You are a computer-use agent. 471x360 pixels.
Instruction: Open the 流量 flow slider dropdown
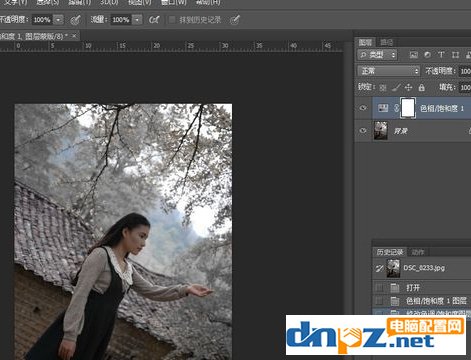click(x=137, y=20)
